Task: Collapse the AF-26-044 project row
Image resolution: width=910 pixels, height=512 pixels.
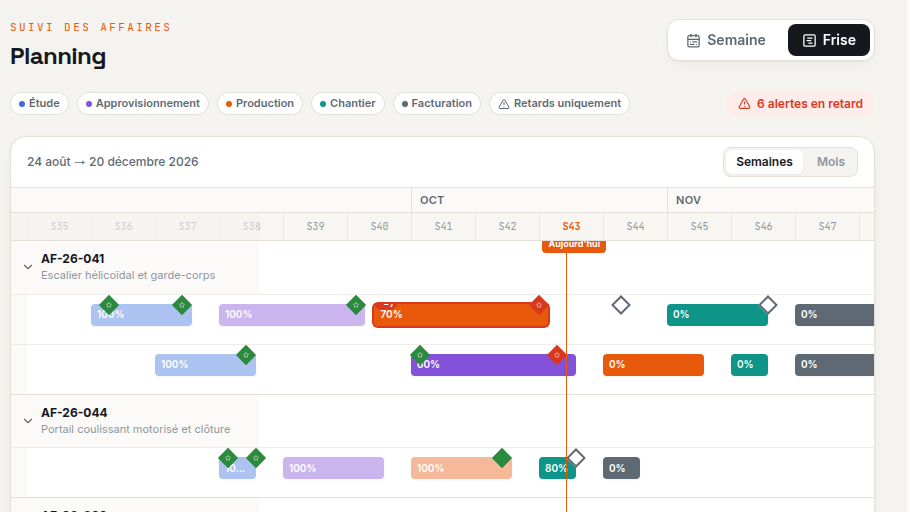Action: (x=28, y=421)
